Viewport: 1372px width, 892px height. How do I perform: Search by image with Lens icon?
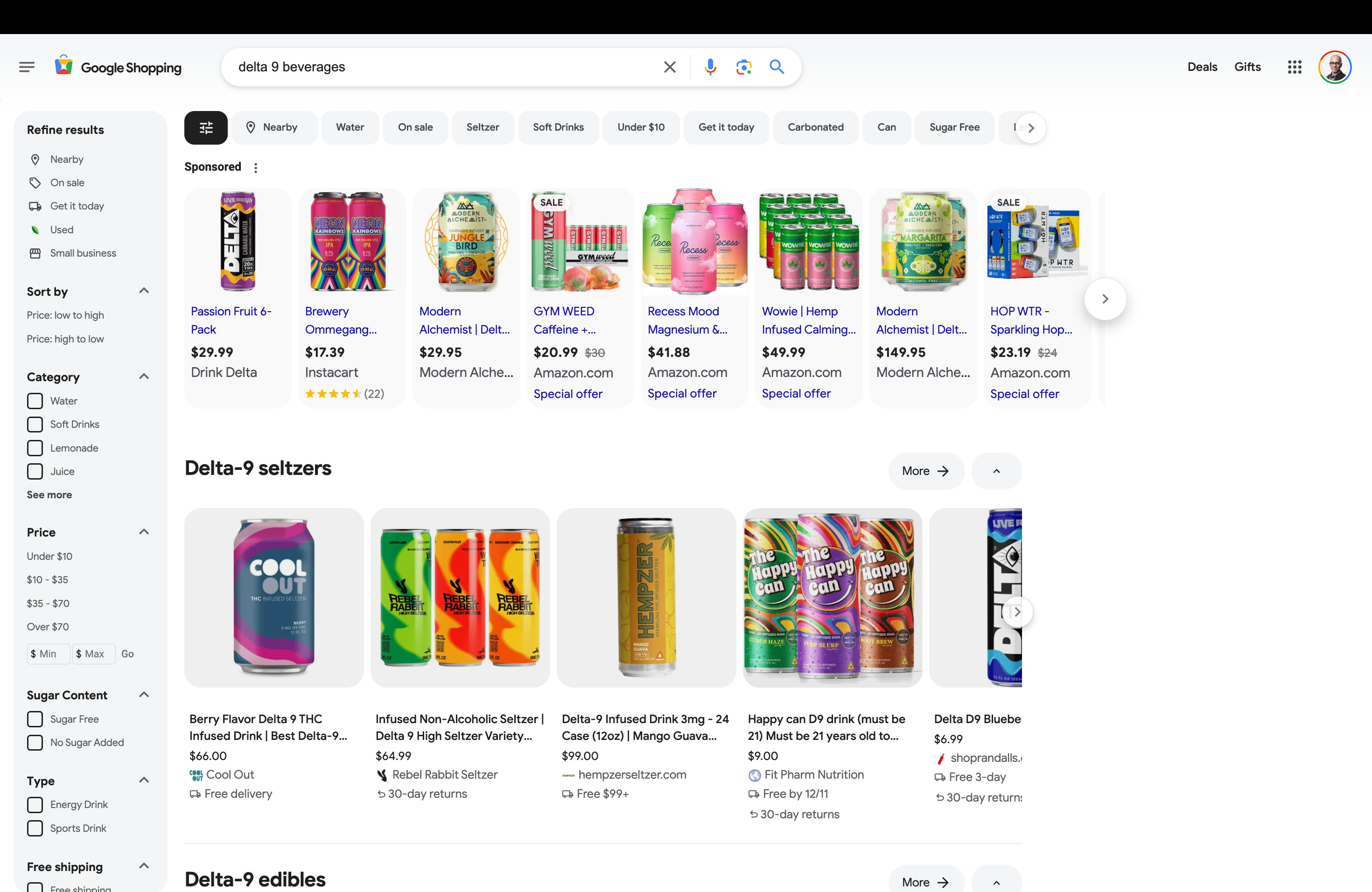(x=744, y=68)
